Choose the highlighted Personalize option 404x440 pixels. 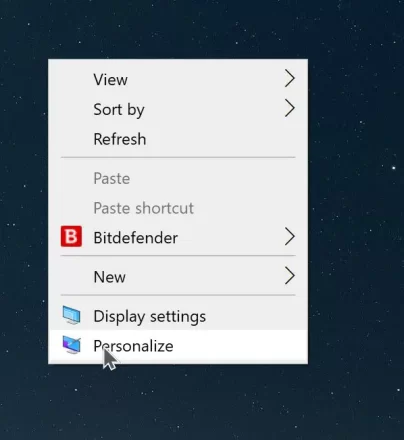click(x=178, y=345)
